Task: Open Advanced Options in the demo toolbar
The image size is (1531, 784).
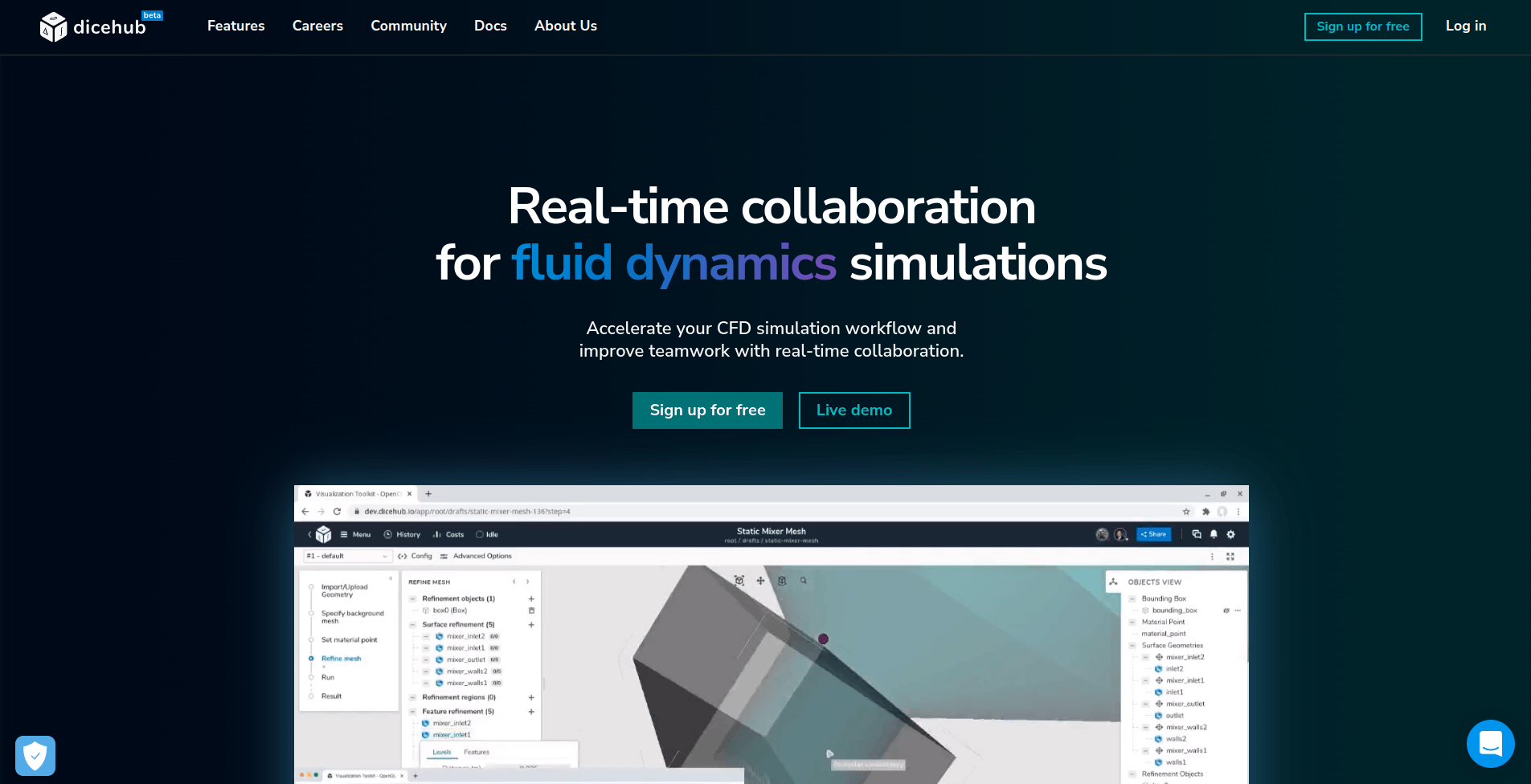Action: (476, 556)
